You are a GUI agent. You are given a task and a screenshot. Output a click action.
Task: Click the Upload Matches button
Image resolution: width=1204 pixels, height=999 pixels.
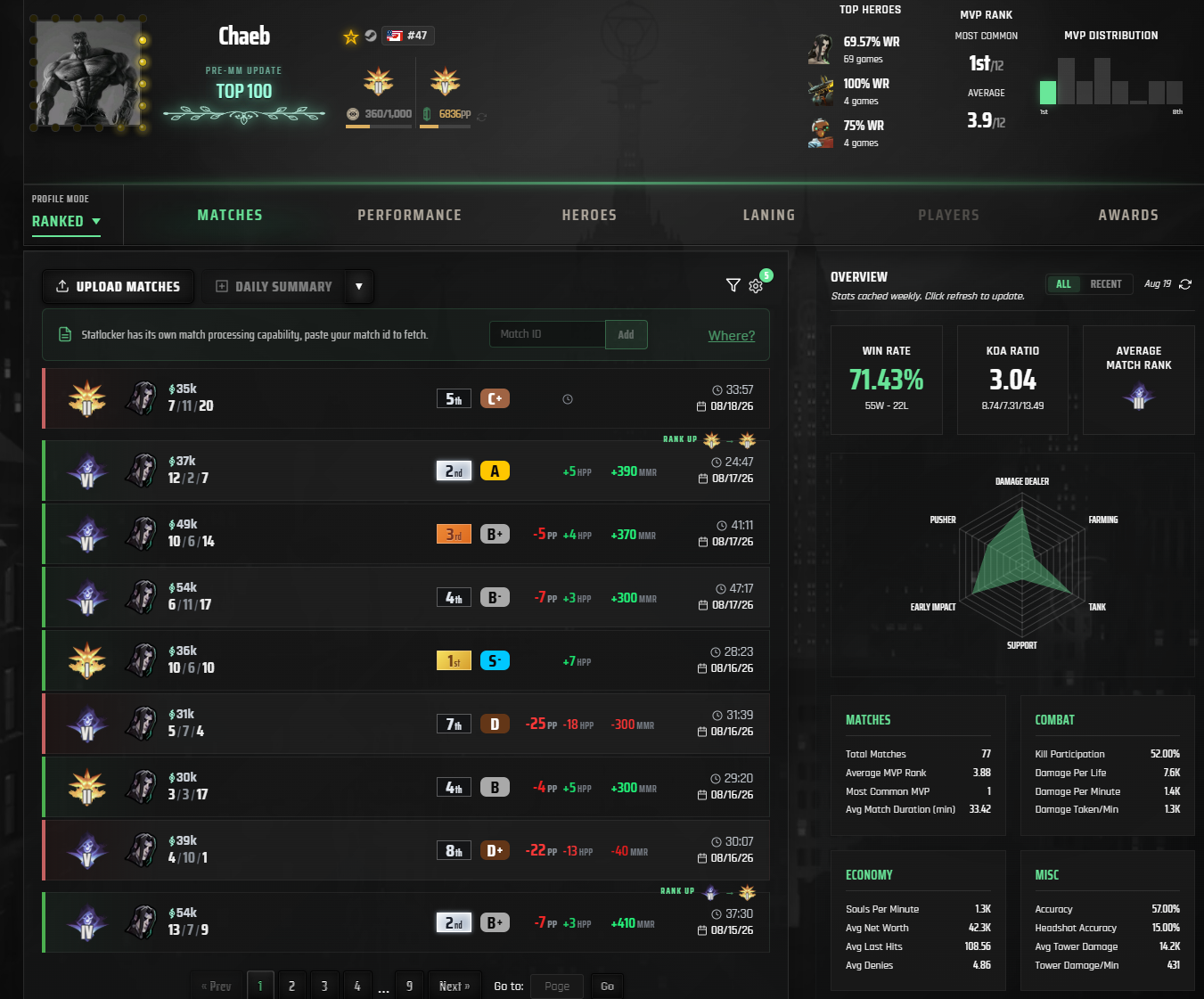click(x=118, y=286)
